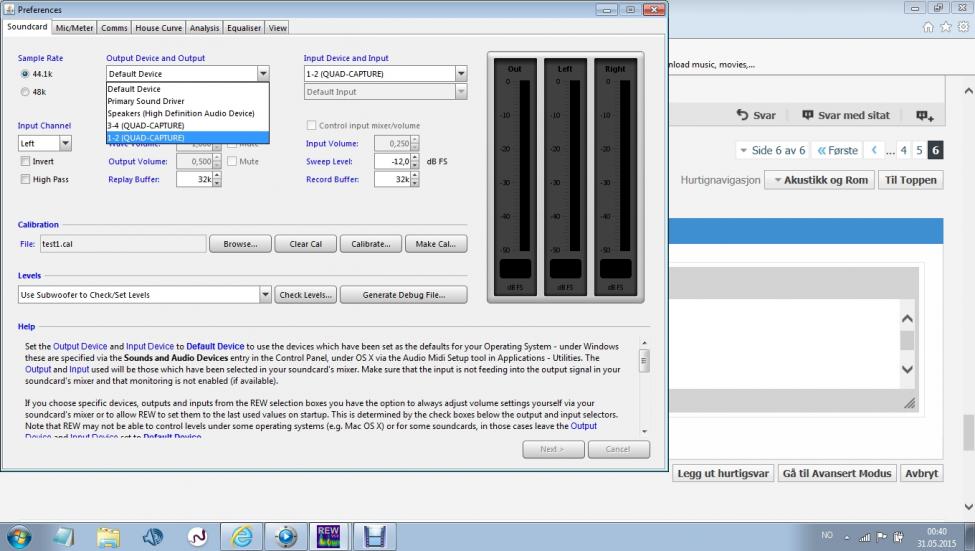Switch to the View tab
975x551 pixels.
click(x=277, y=28)
